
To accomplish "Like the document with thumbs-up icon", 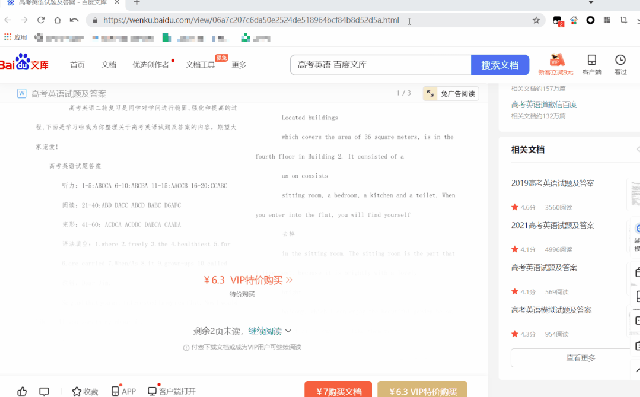I will [x=22, y=391].
